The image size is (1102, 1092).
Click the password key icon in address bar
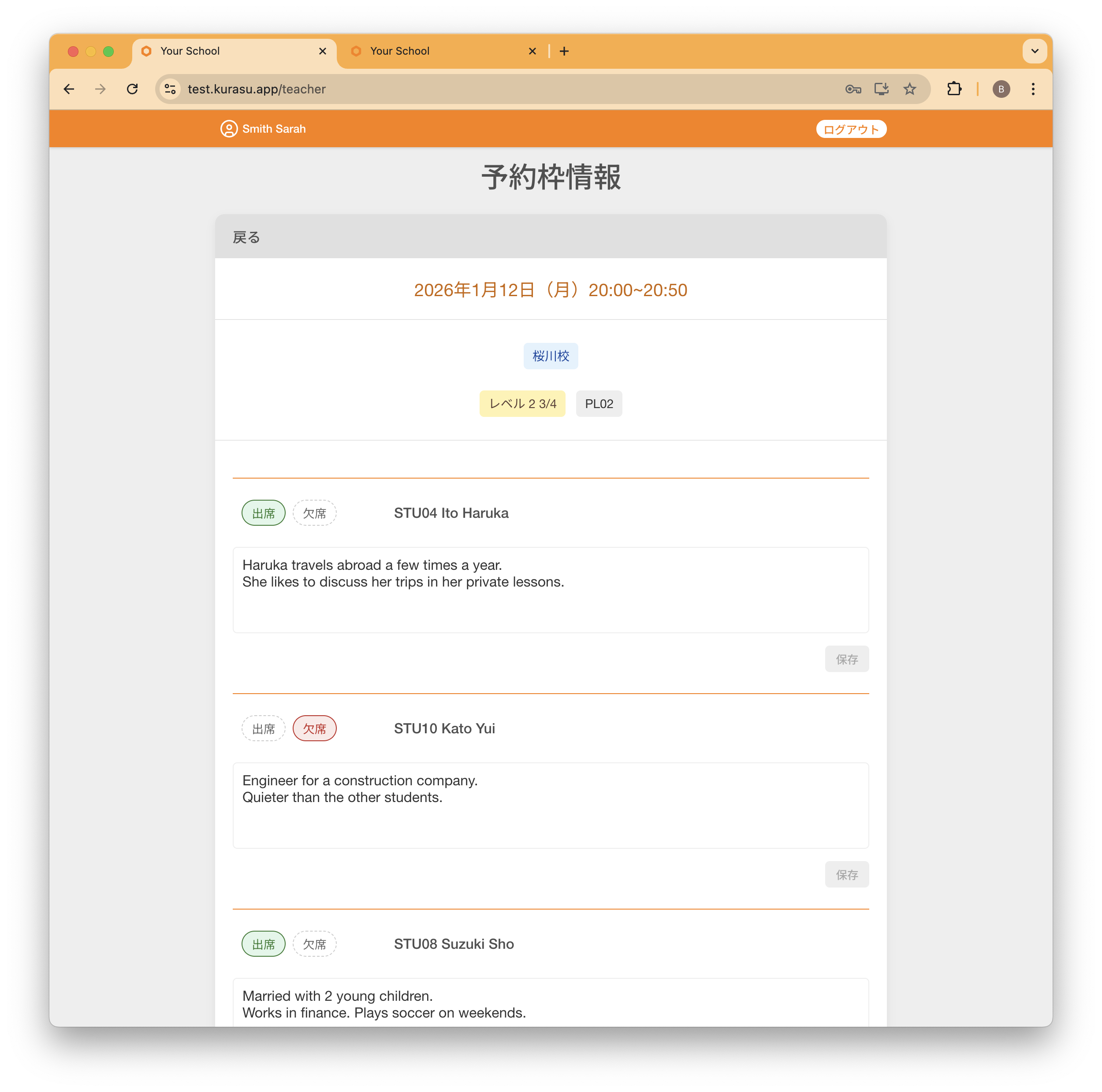coord(853,89)
